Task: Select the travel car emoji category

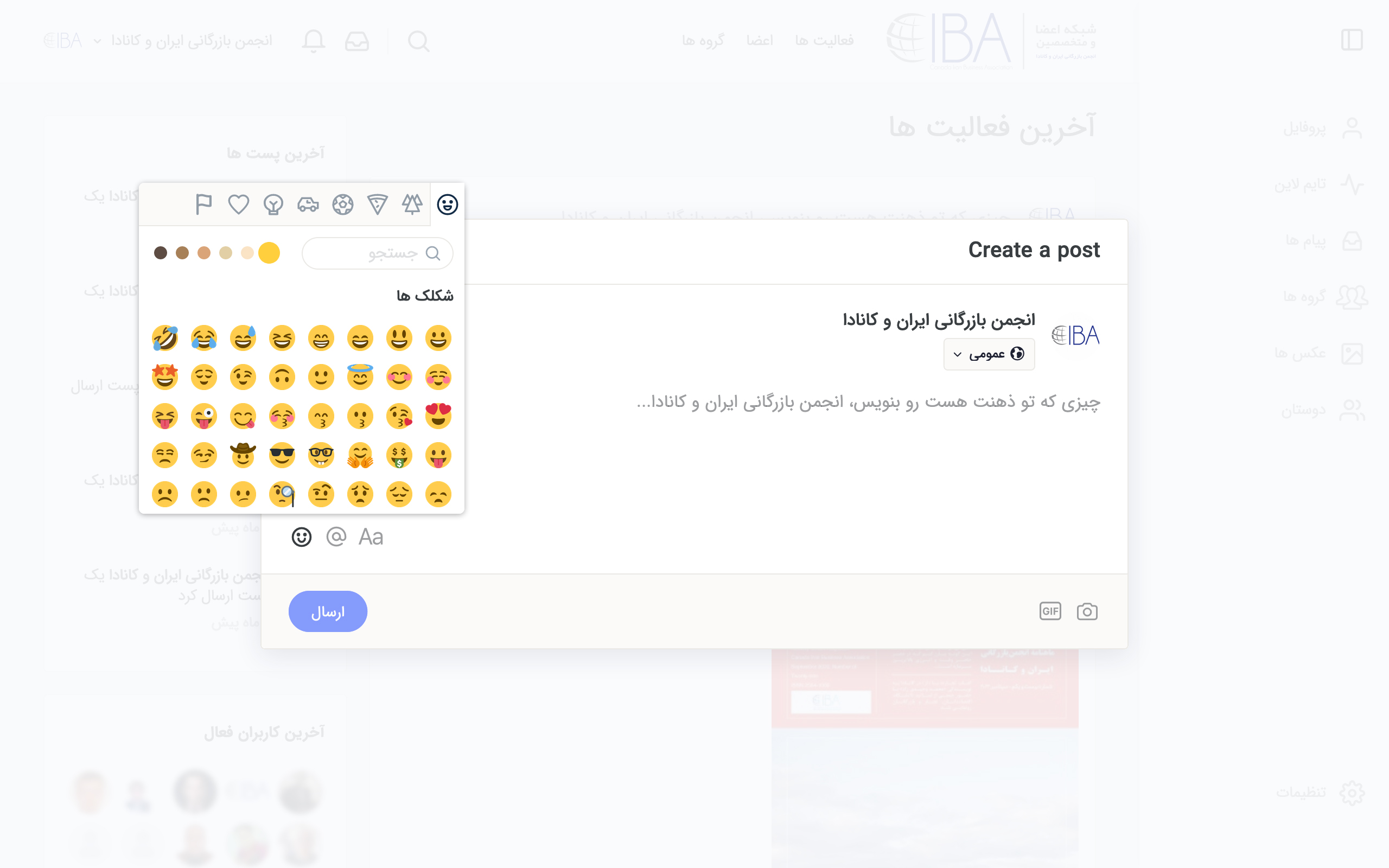Action: click(308, 205)
